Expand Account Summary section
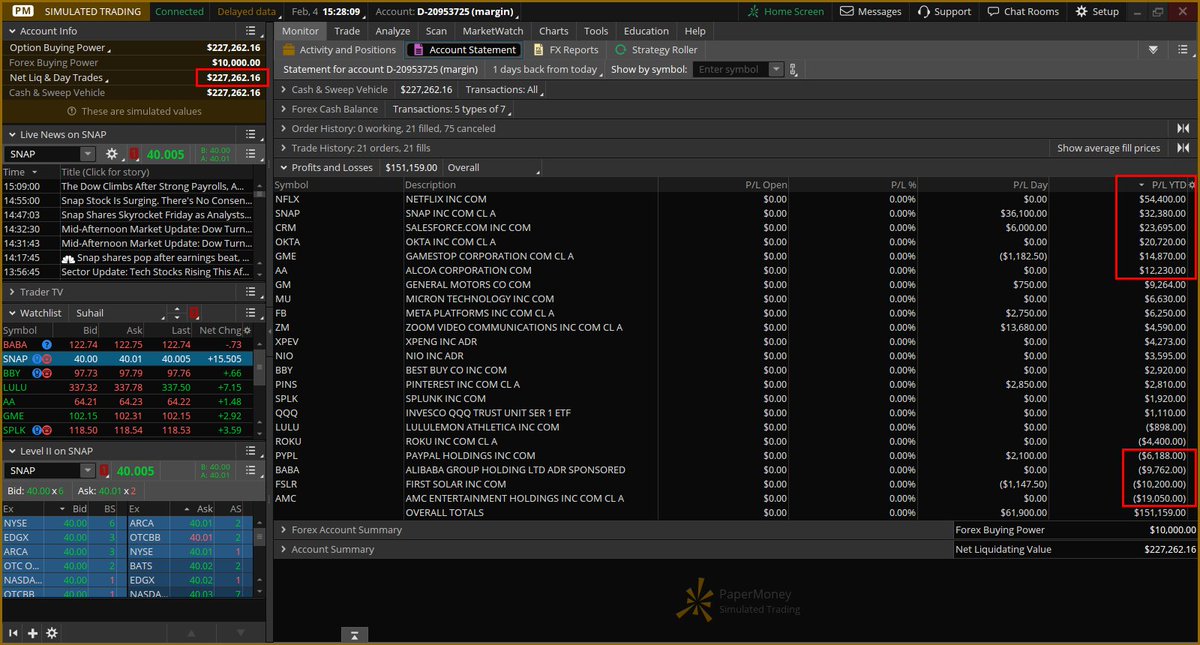The width and height of the screenshot is (1200, 645). click(285, 549)
